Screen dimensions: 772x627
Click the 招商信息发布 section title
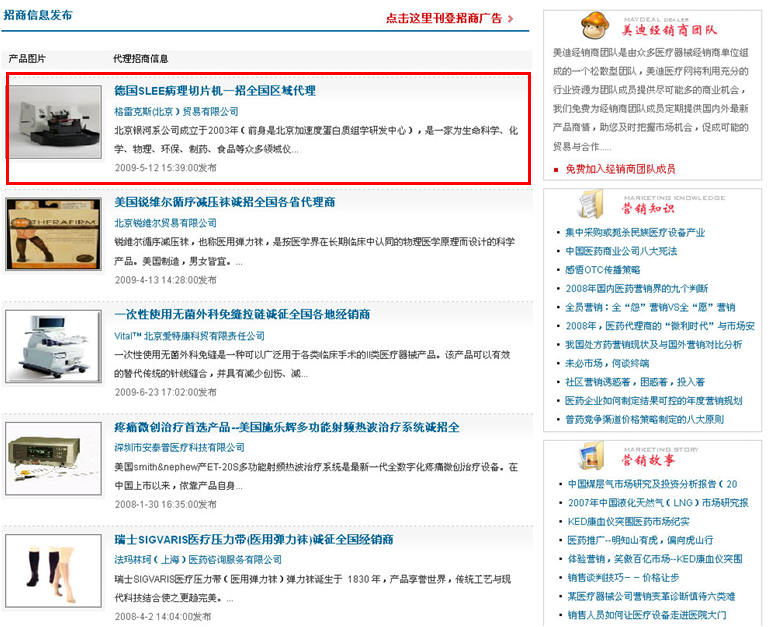tap(38, 15)
